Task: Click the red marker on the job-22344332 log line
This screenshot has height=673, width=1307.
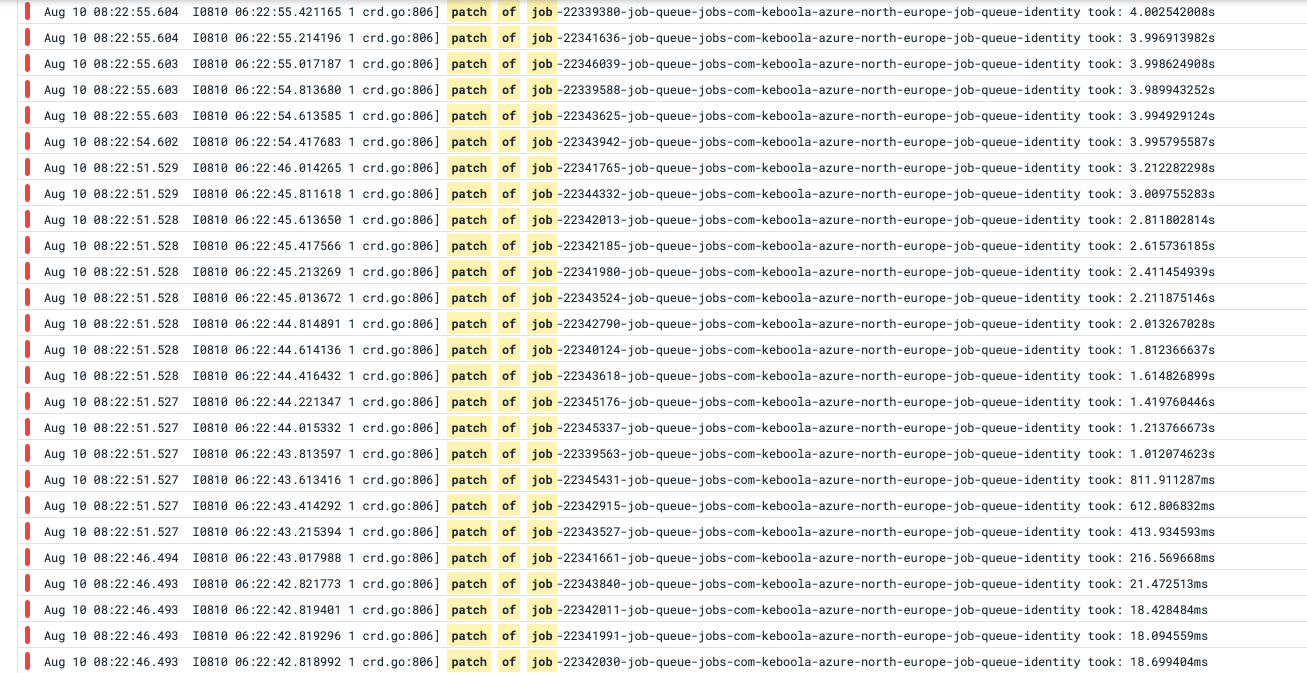Action: [x=27, y=194]
